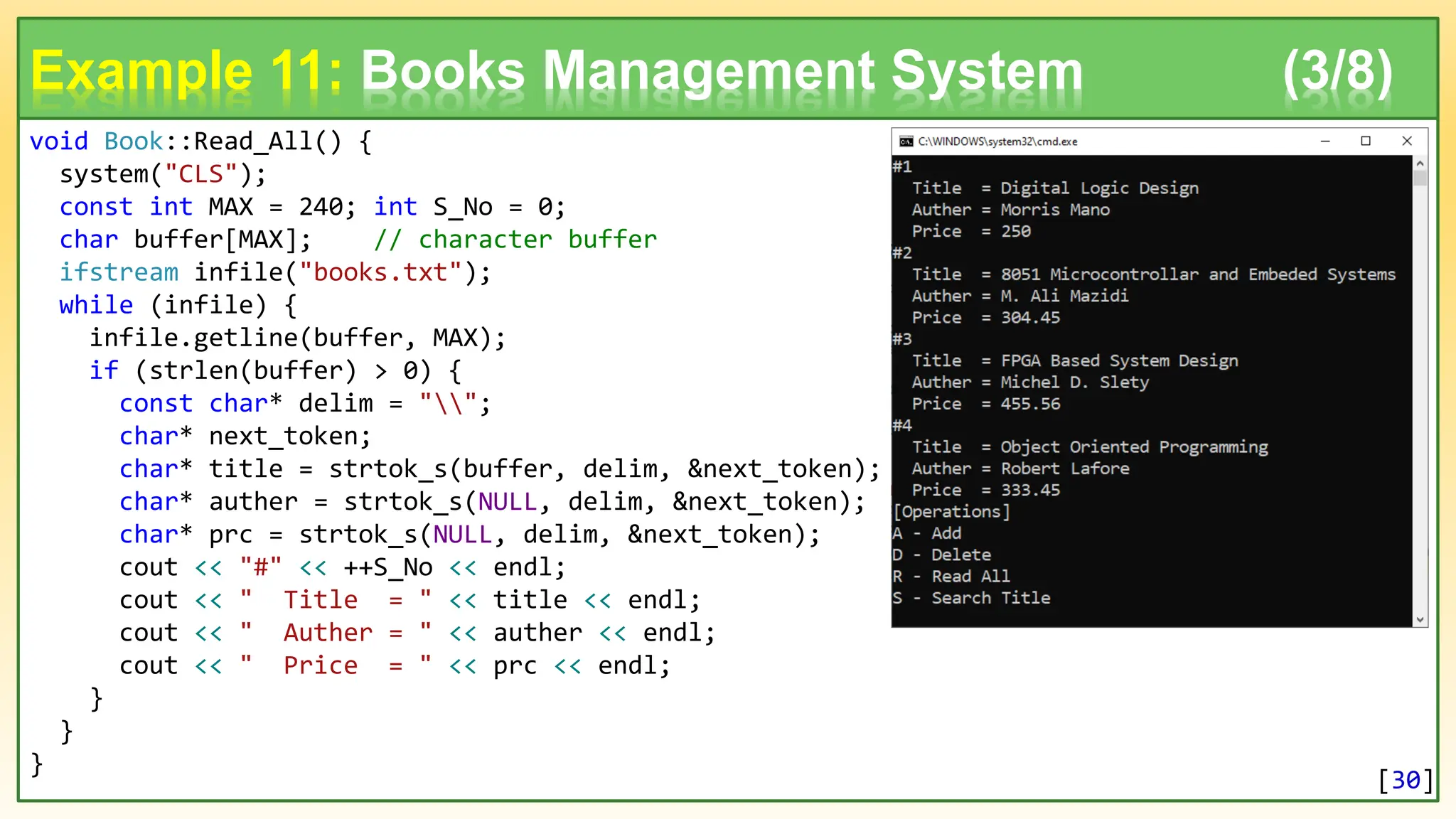This screenshot has height=819, width=1456.
Task: Click the C:\WINDOWS\system32\cmd.exe title text
Action: 997,141
